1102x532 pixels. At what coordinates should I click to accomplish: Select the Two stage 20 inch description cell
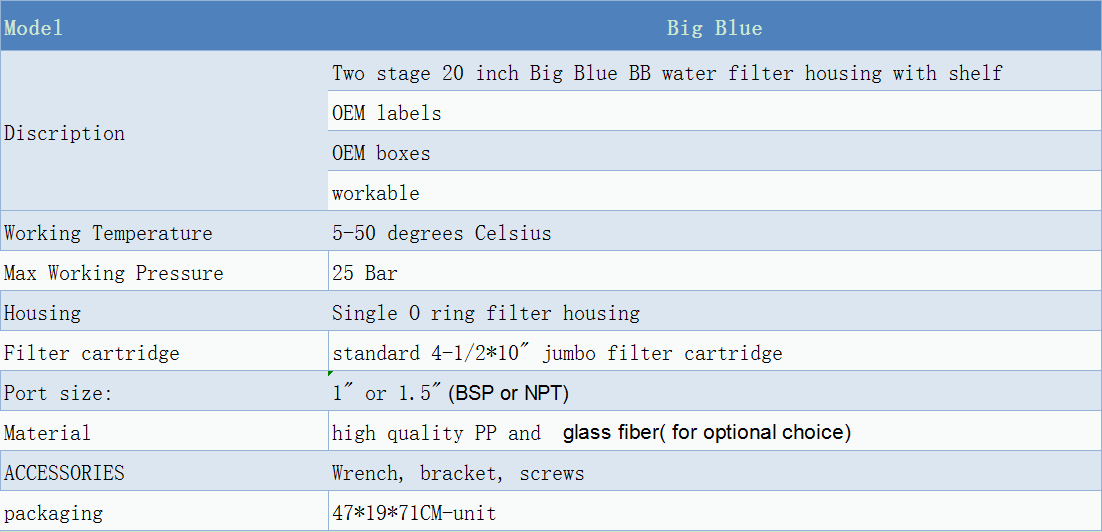click(715, 71)
